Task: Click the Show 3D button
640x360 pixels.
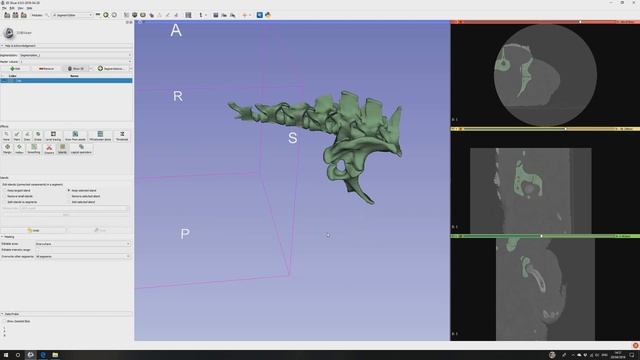Action: [76, 69]
